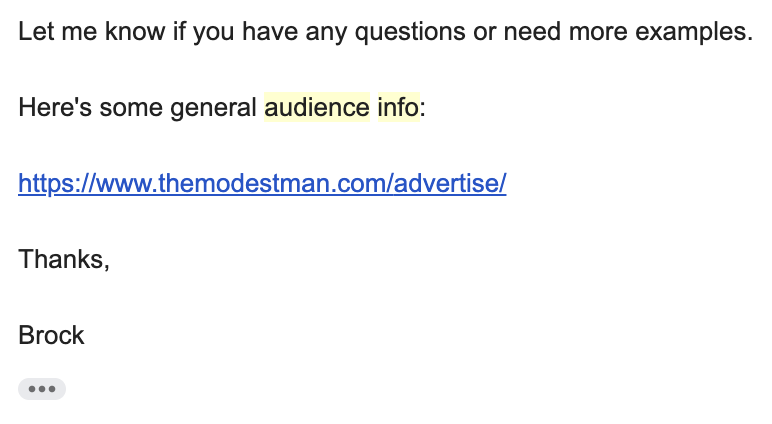Click the word "if" in first line
This screenshot has height=424, width=772.
(x=179, y=32)
